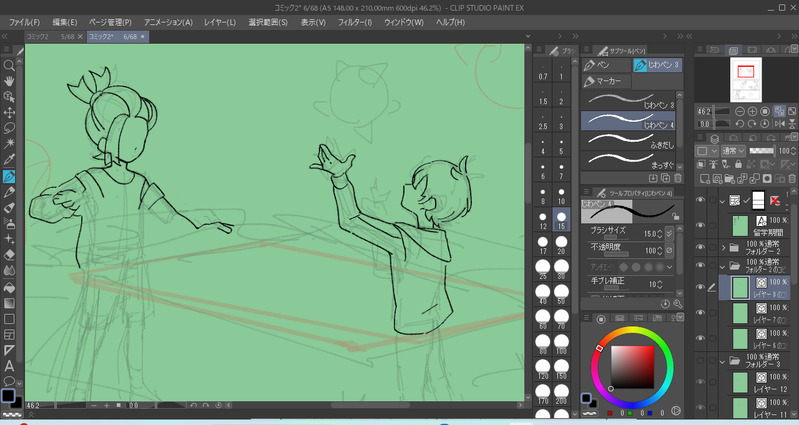799x425 pixels.
Task: Select the Text tool
Action: click(9, 366)
